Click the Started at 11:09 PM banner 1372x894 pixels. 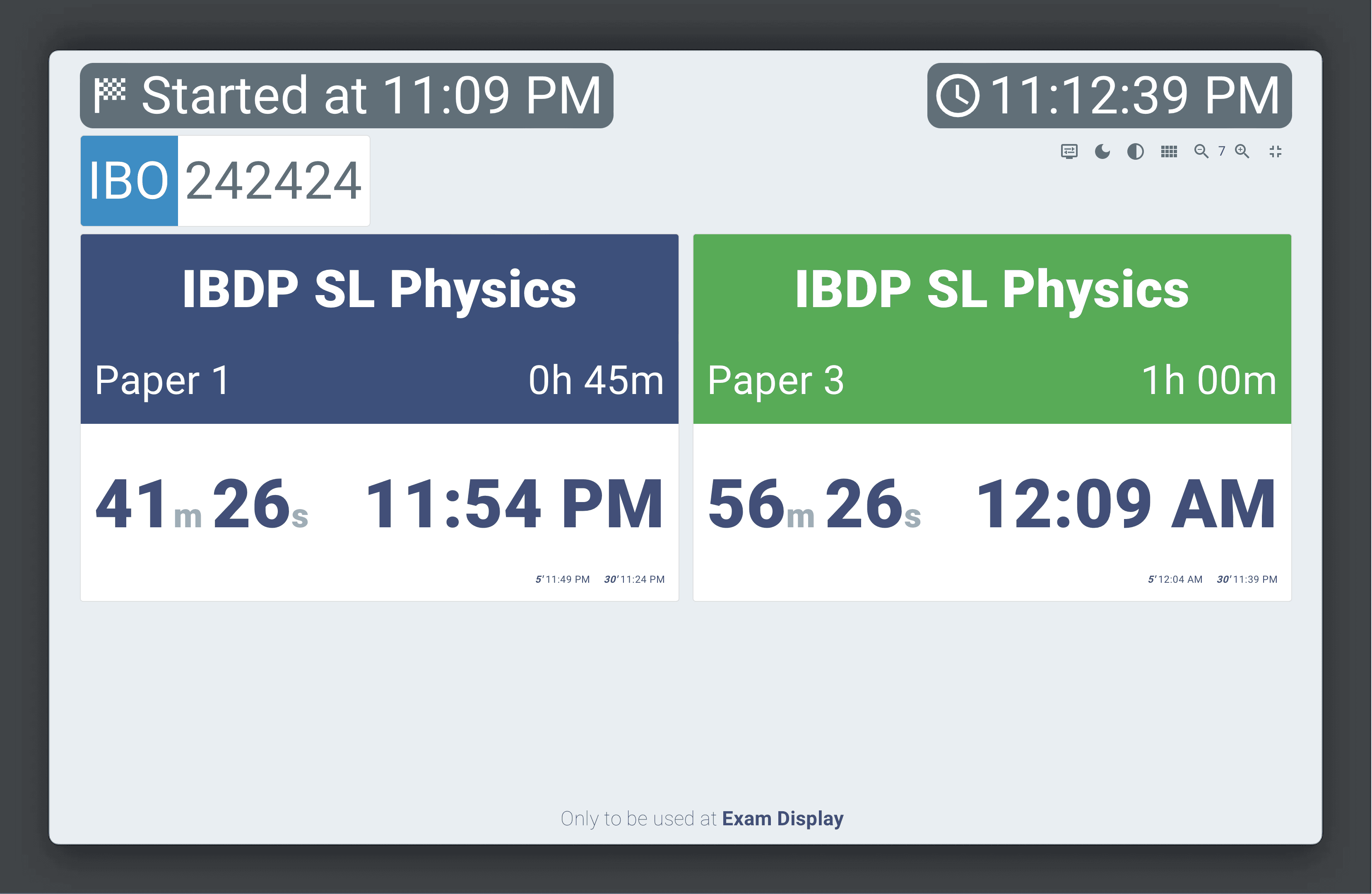coord(347,96)
